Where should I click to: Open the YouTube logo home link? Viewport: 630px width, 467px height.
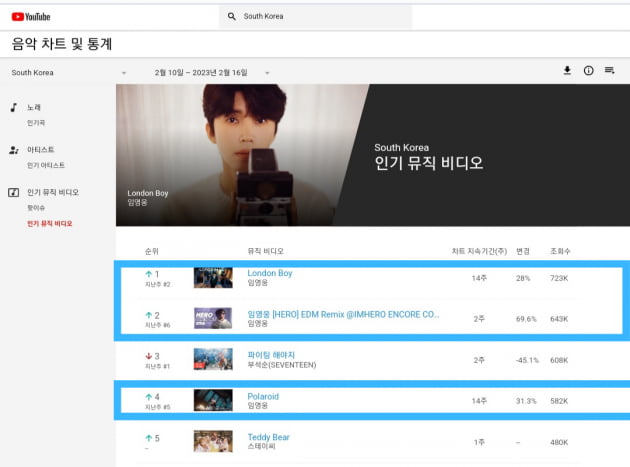[x=31, y=16]
